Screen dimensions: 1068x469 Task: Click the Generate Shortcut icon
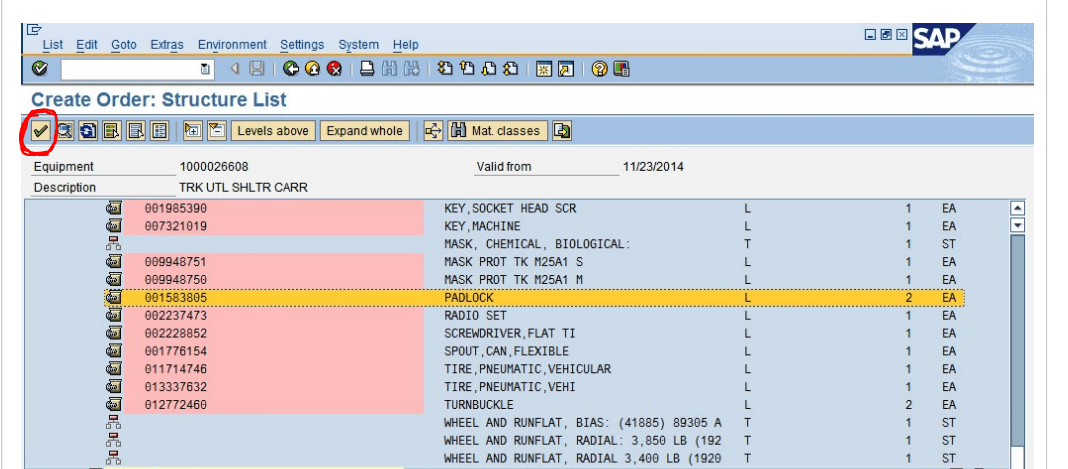[566, 69]
